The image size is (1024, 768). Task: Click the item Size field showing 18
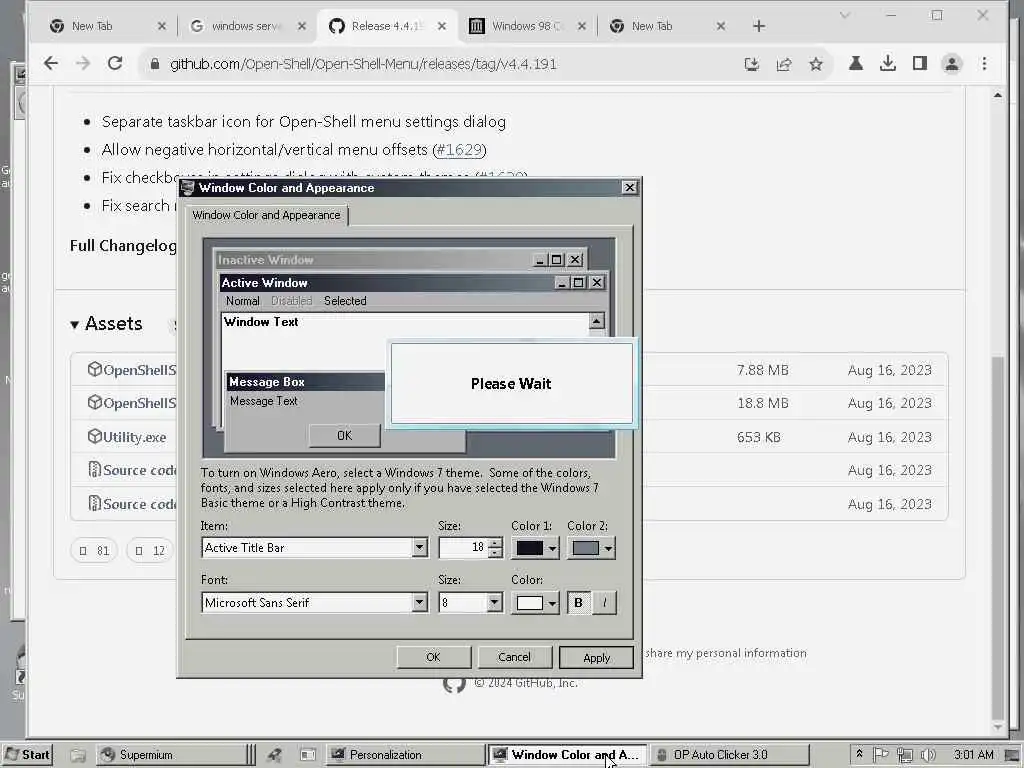point(463,547)
